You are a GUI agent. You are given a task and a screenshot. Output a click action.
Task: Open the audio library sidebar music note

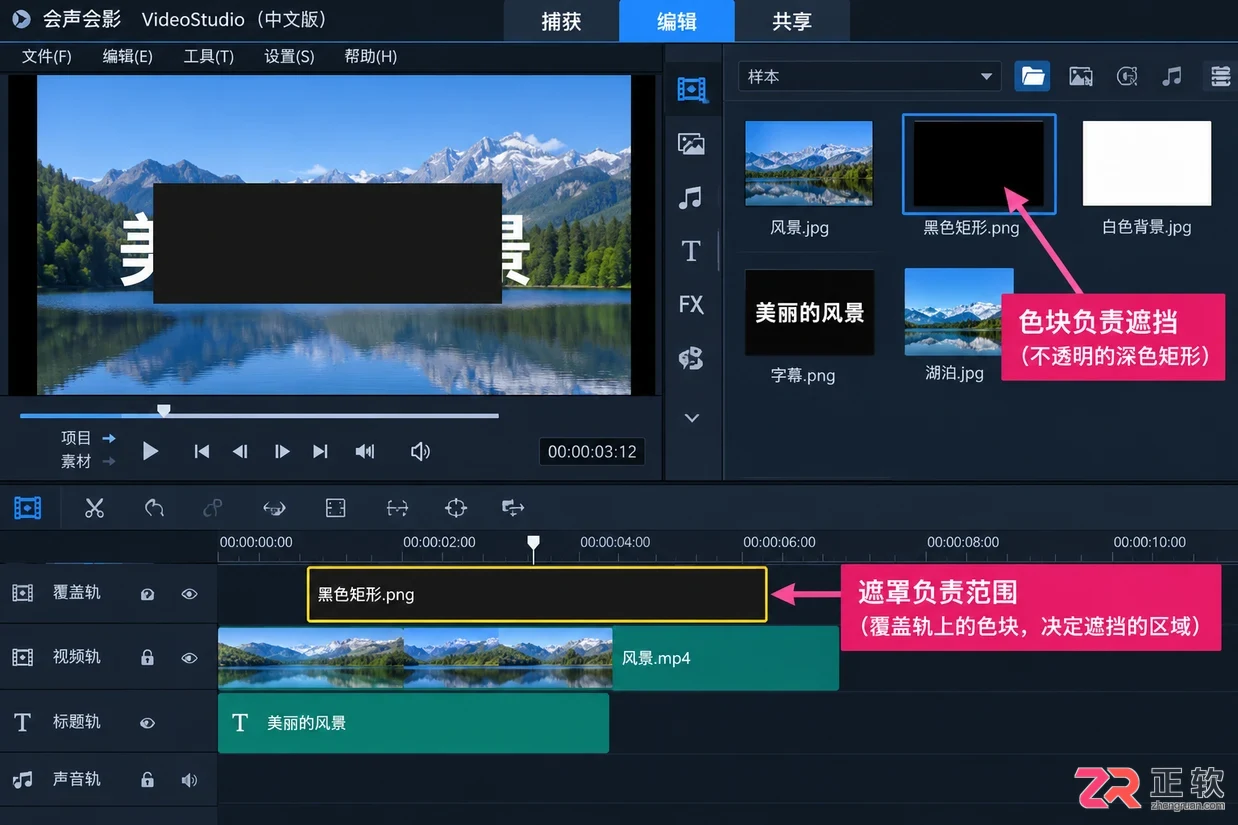click(x=690, y=197)
